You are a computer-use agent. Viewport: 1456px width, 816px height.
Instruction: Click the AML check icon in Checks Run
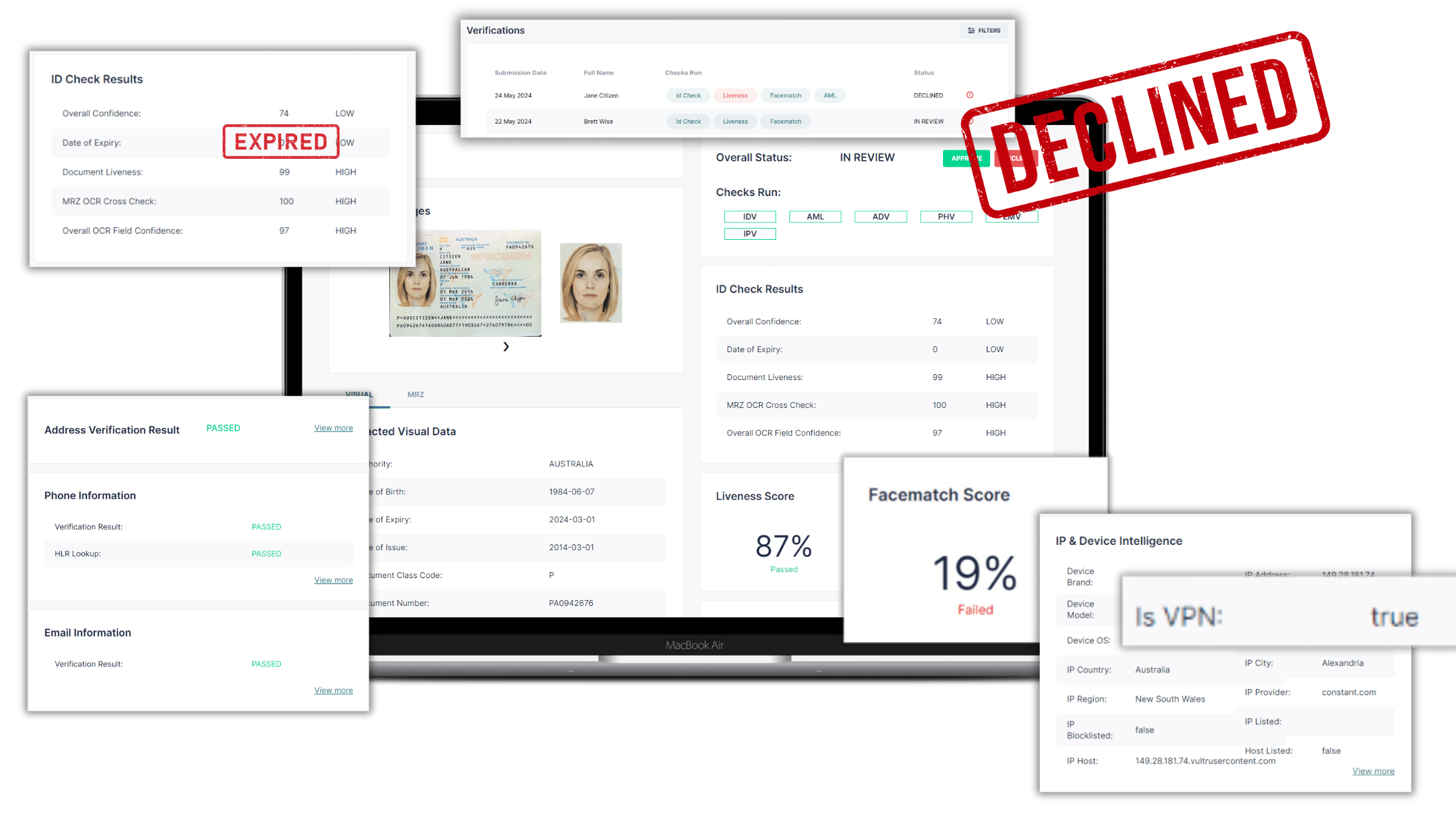click(x=815, y=218)
